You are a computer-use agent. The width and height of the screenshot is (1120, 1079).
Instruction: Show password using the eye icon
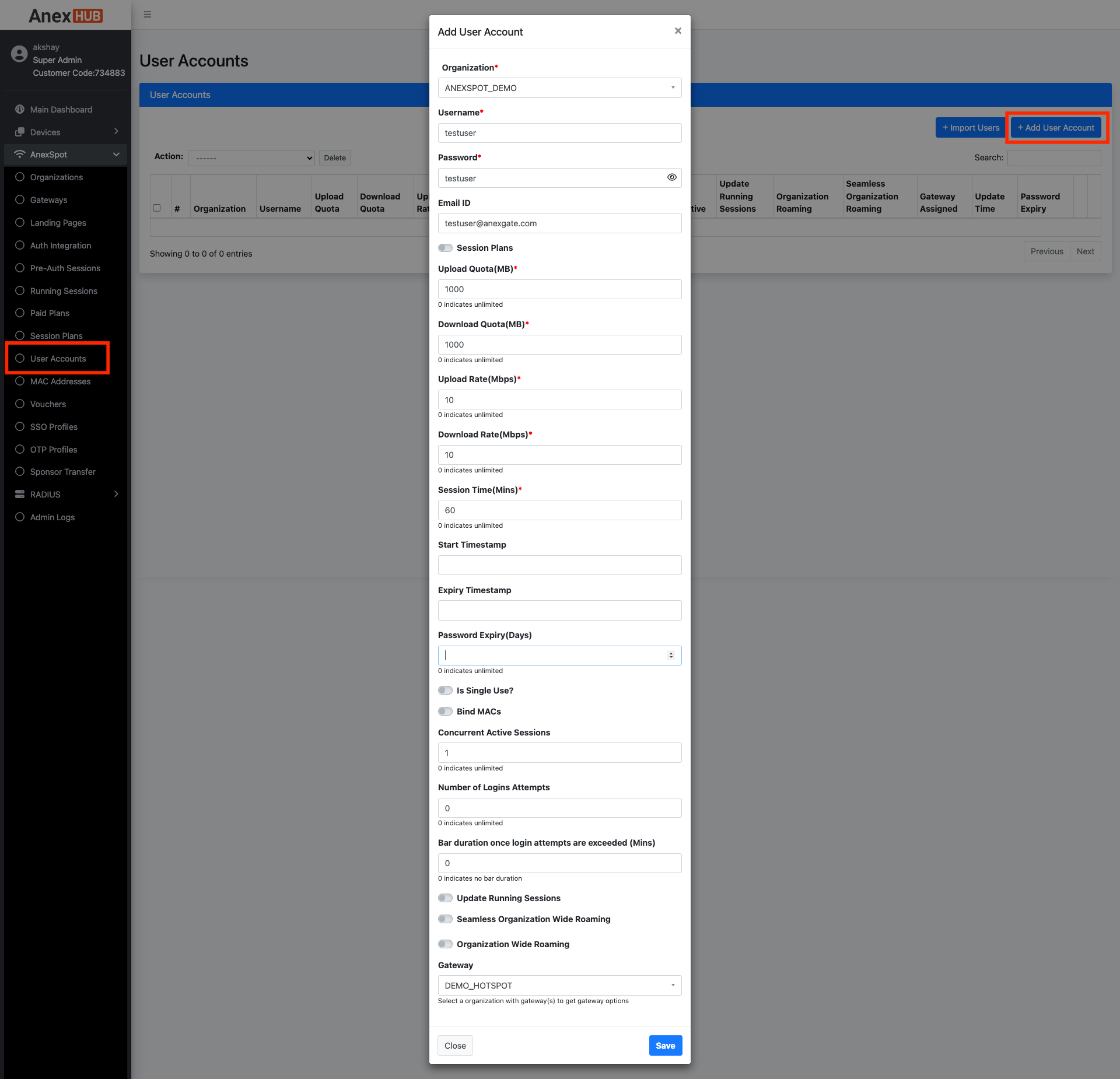[x=672, y=178]
